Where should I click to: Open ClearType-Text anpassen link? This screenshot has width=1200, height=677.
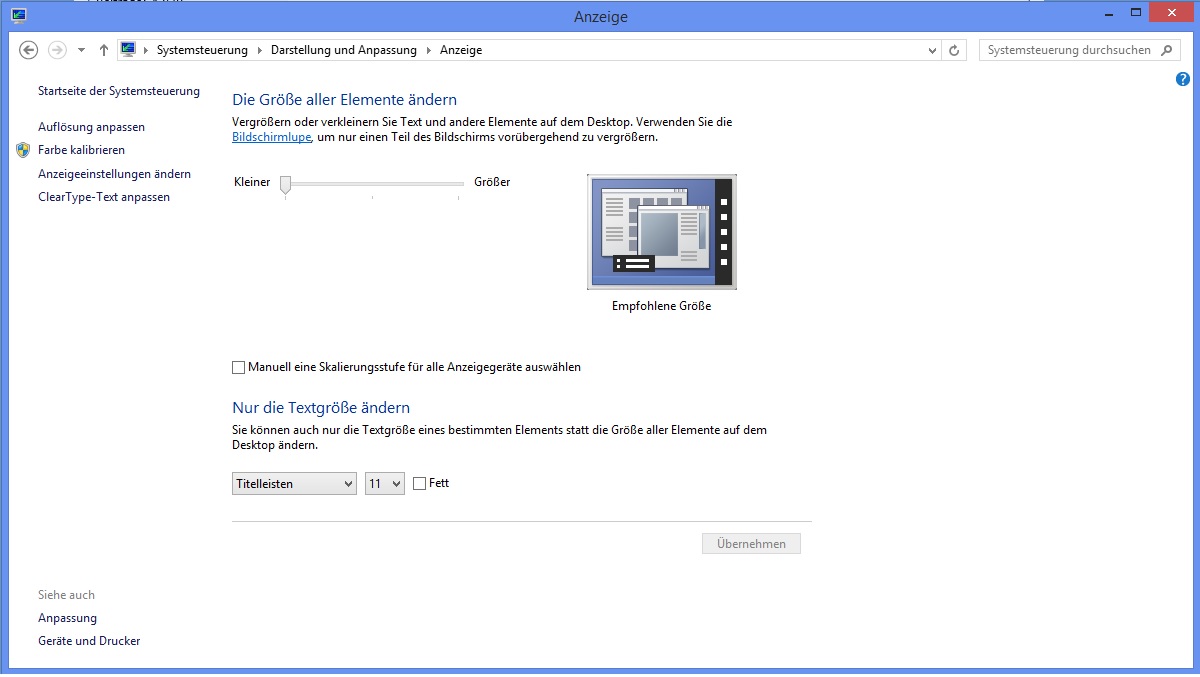(x=104, y=197)
